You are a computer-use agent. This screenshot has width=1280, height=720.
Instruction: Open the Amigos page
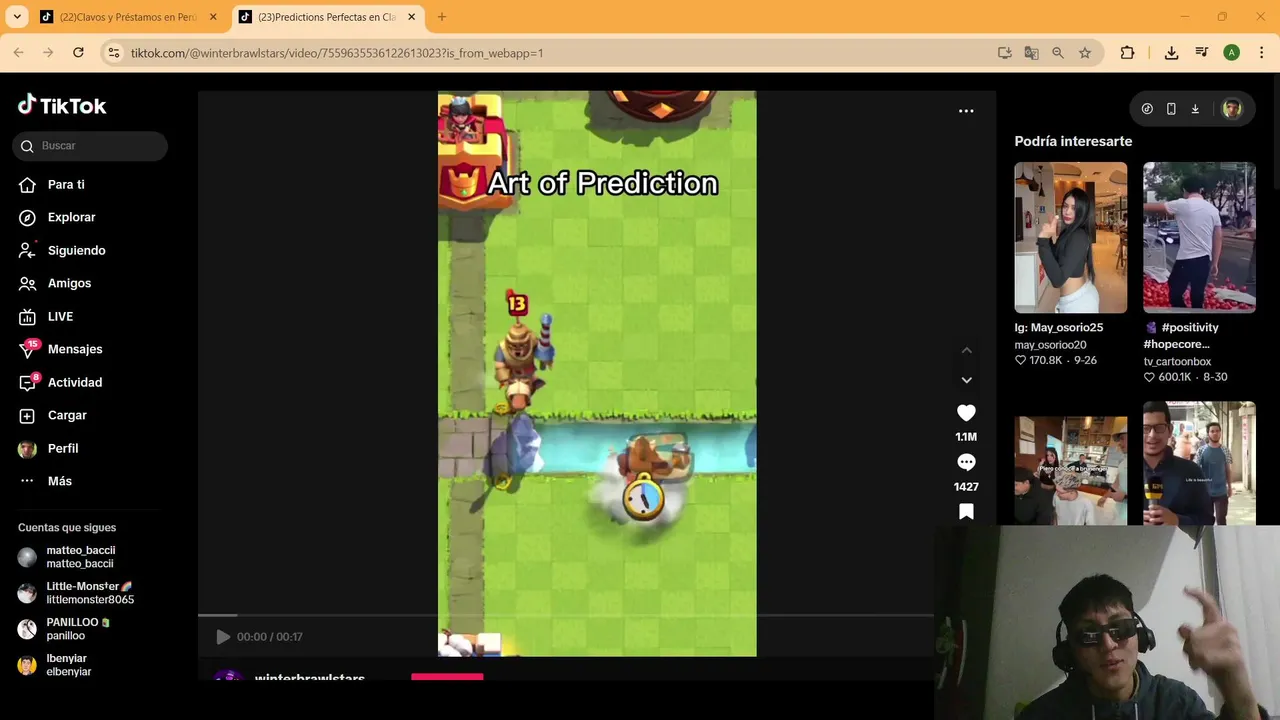point(69,283)
